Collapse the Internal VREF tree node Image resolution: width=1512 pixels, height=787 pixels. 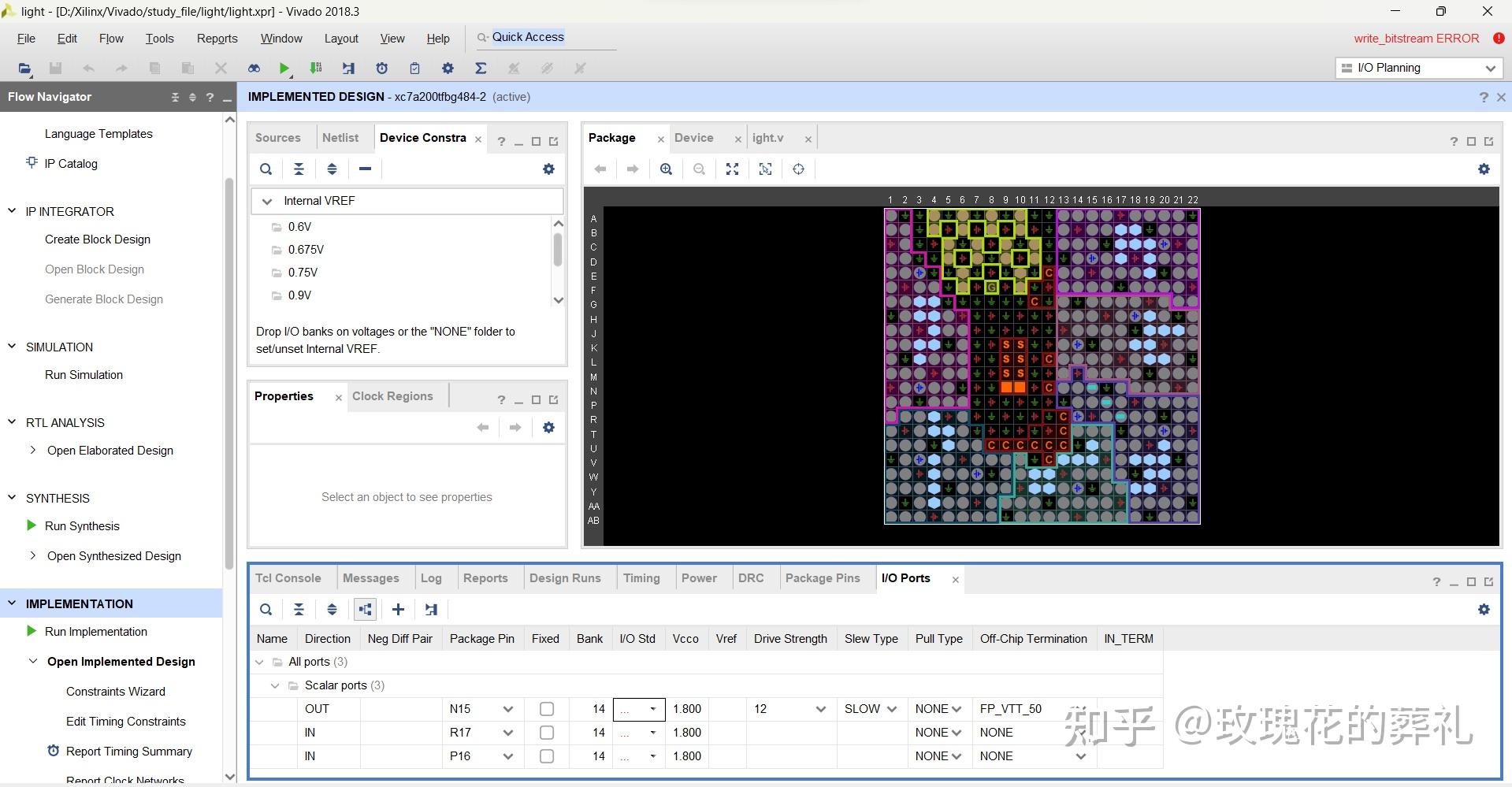(x=267, y=202)
